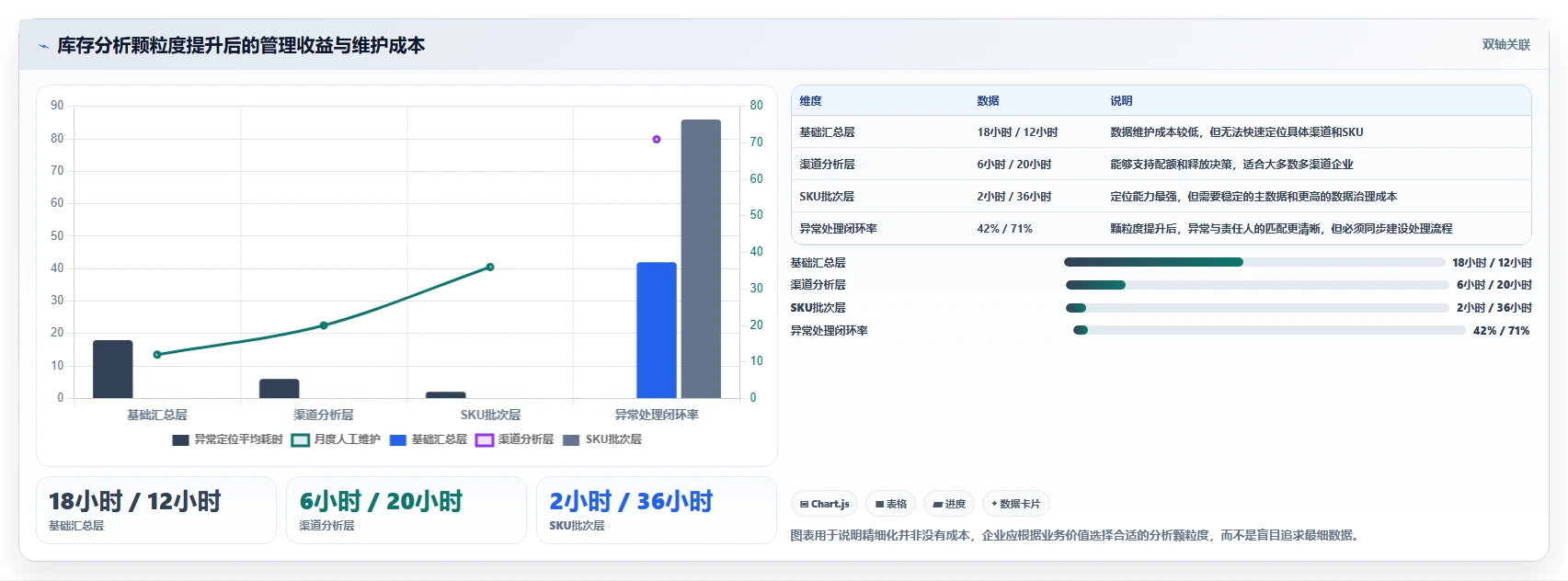Open the 18小时 / 12小时 summary card
Image resolution: width=1568 pixels, height=581 pixels.
click(156, 510)
